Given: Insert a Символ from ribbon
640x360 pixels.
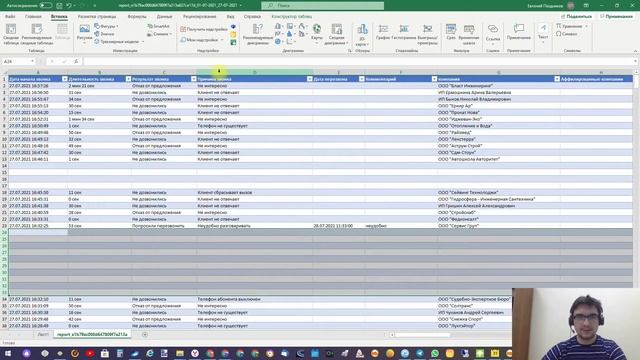Looking at the screenshot, I should [x=567, y=34].
